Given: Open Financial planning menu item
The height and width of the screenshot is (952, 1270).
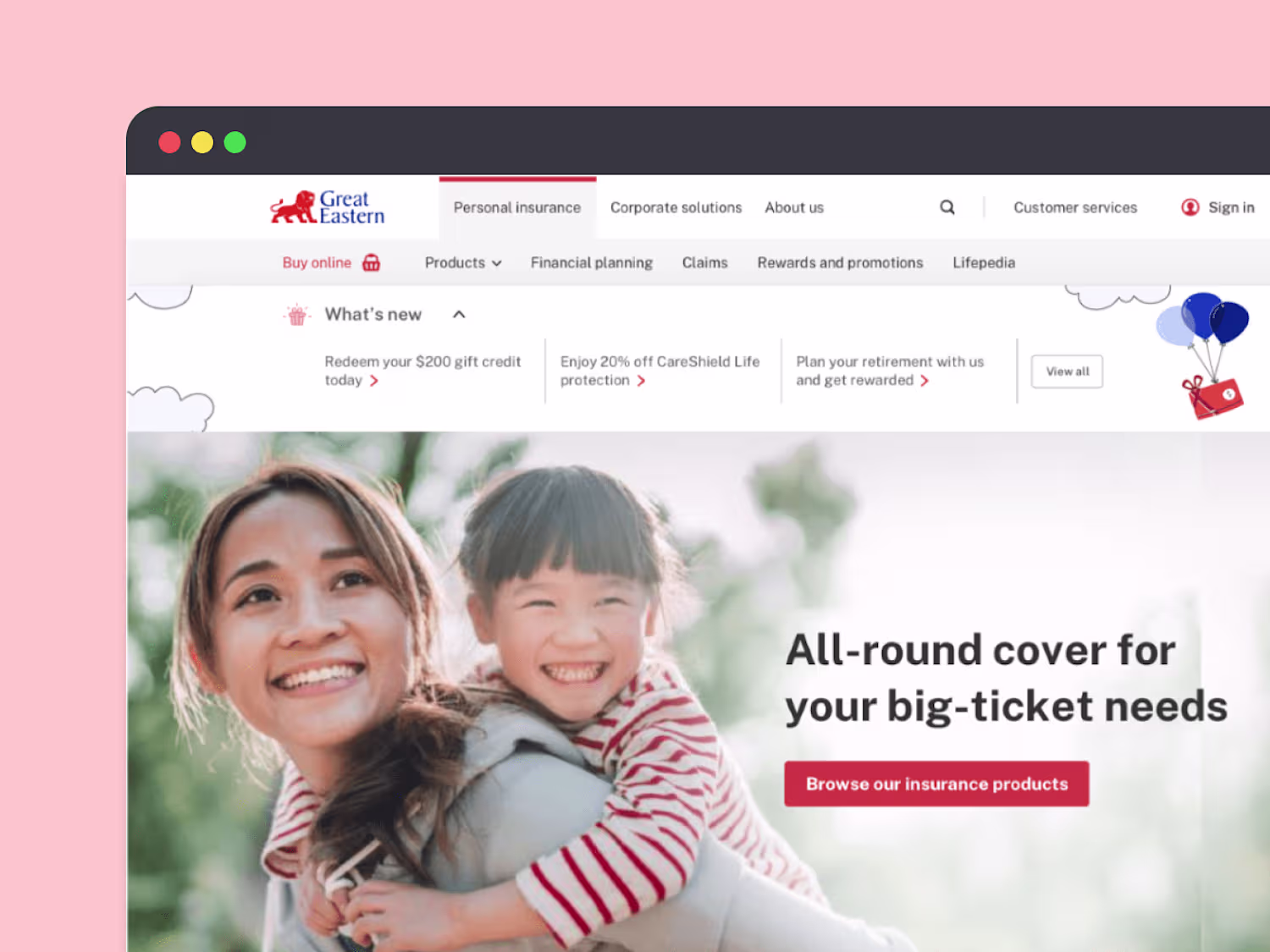Looking at the screenshot, I should 592,262.
